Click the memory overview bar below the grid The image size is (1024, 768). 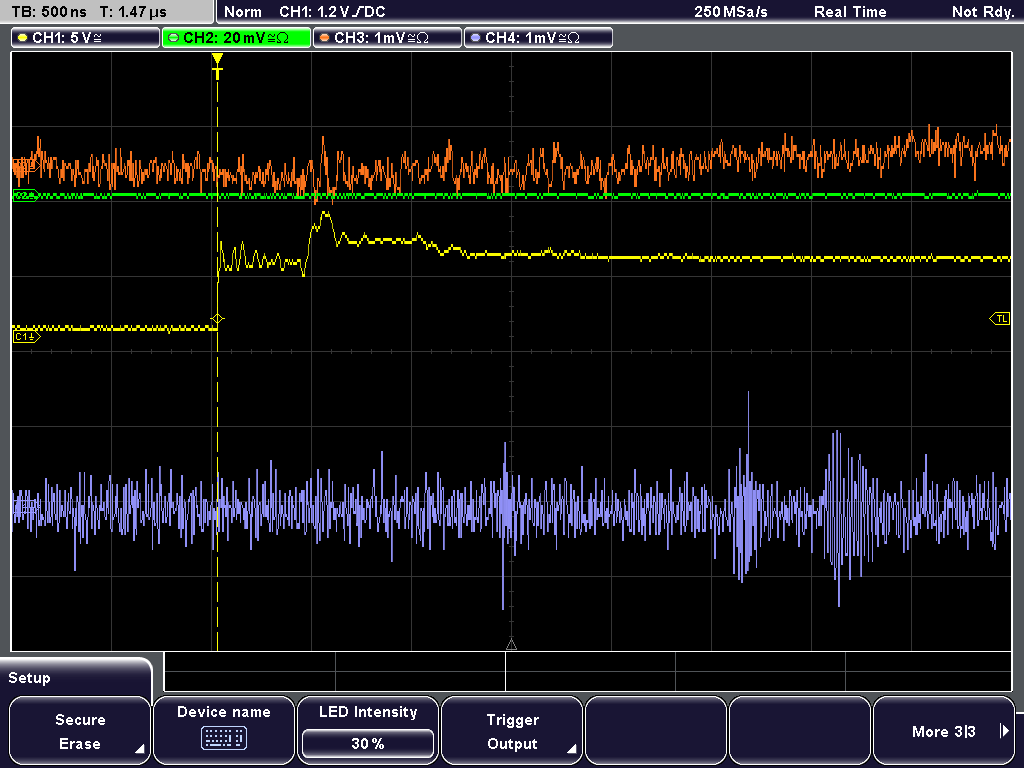(x=588, y=672)
